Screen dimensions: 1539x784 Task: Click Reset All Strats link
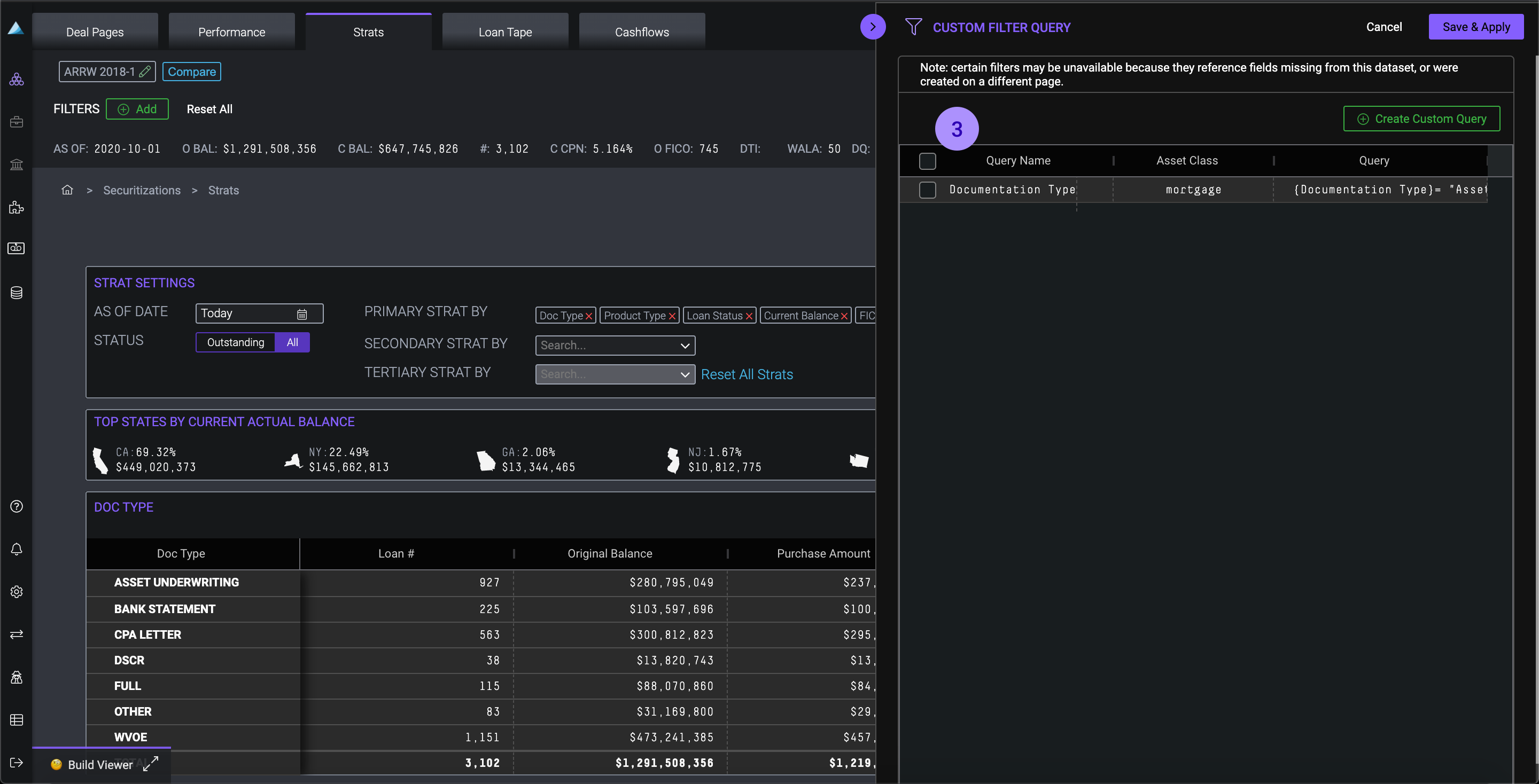click(x=747, y=374)
